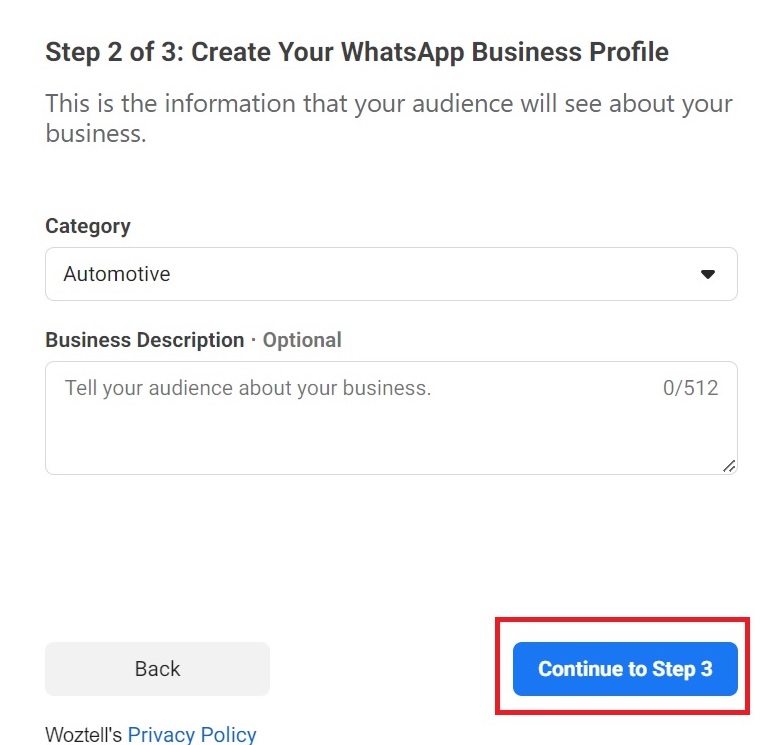
Task: Click the Automotive selected value text
Action: point(117,274)
